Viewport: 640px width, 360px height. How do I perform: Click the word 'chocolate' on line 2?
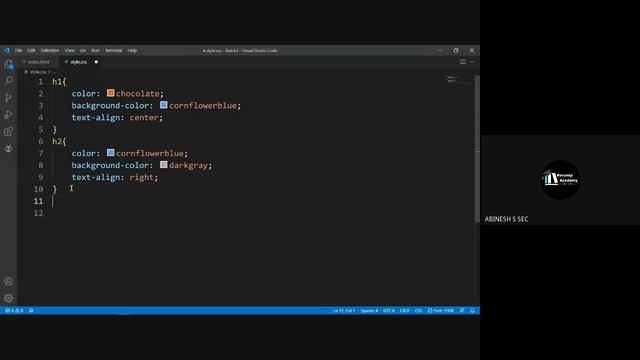138,93
